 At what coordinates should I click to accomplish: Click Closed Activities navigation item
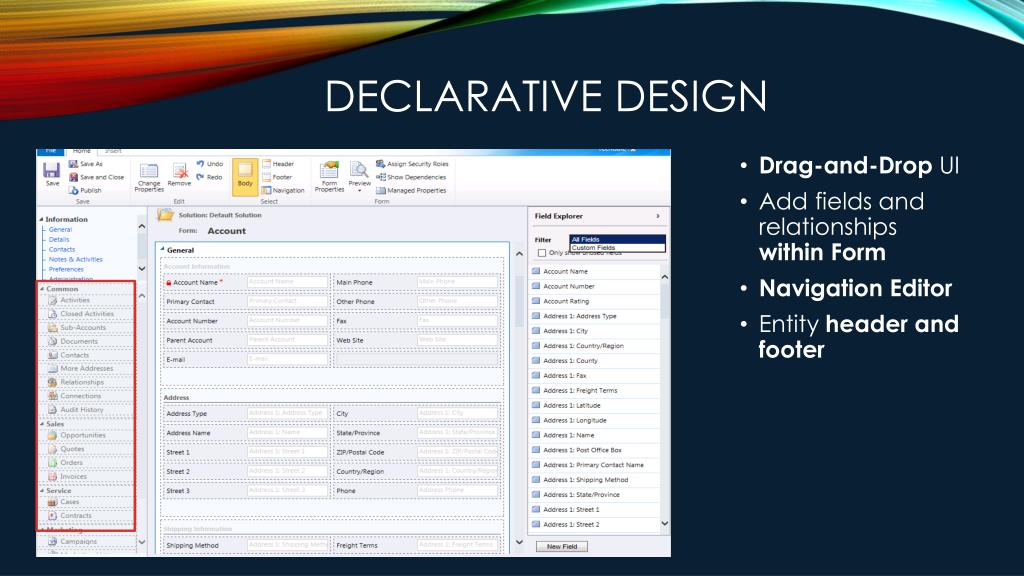click(x=87, y=313)
